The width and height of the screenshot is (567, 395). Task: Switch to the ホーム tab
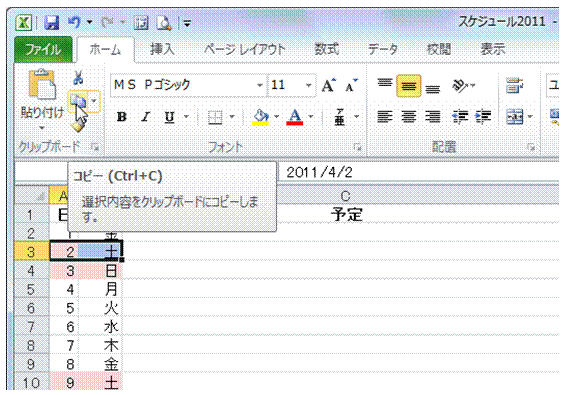pos(105,50)
